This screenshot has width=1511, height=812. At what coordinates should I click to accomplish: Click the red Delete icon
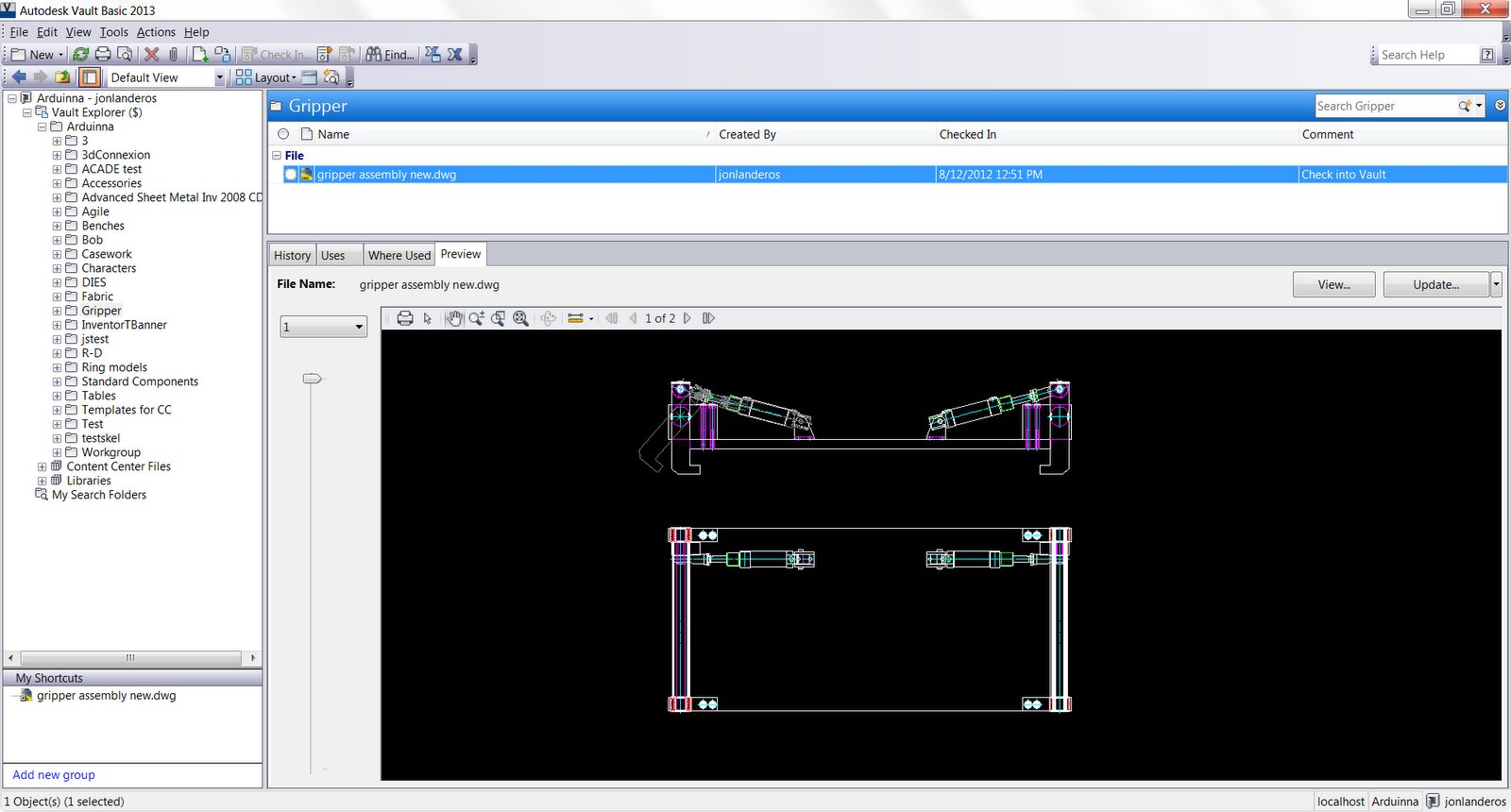pyautogui.click(x=151, y=55)
